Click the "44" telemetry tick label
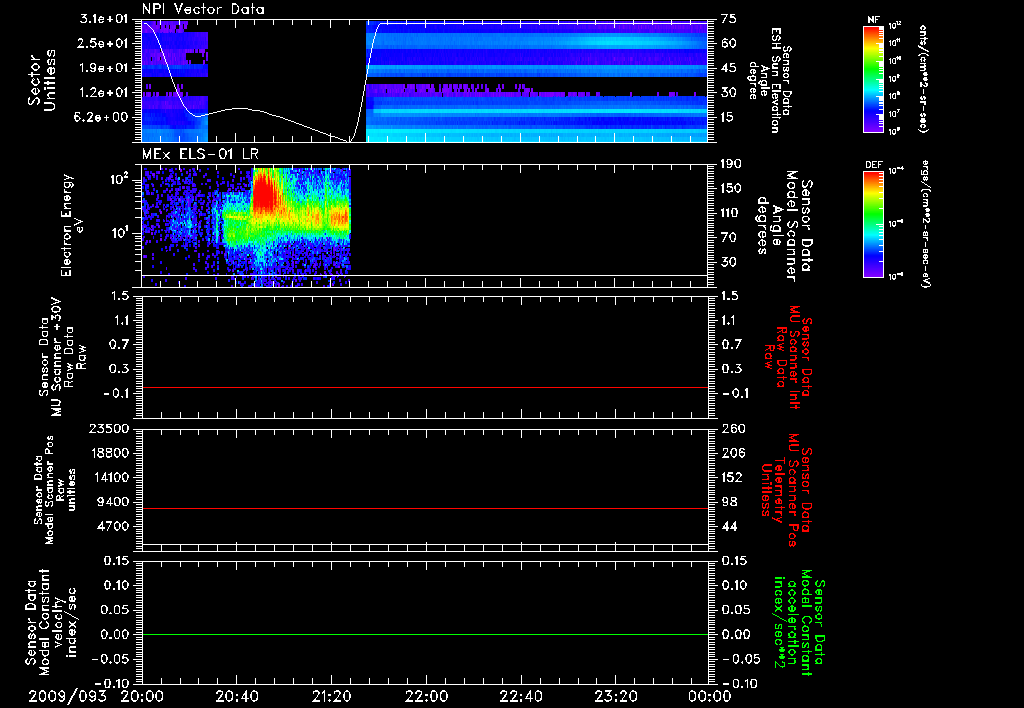This screenshot has height=708, width=1024. [x=728, y=526]
